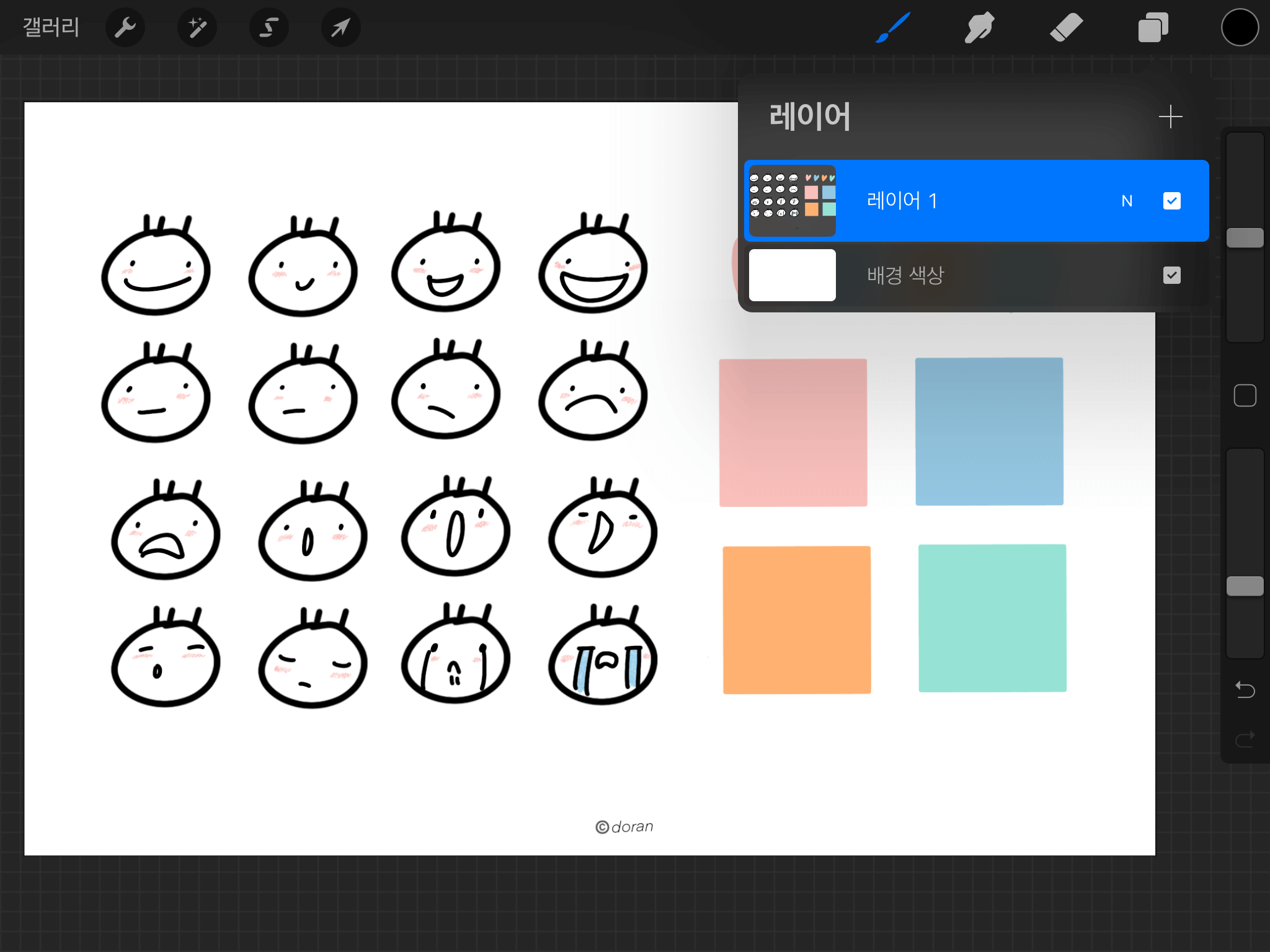
Task: Tap the redo arrow in sidebar
Action: [x=1245, y=739]
